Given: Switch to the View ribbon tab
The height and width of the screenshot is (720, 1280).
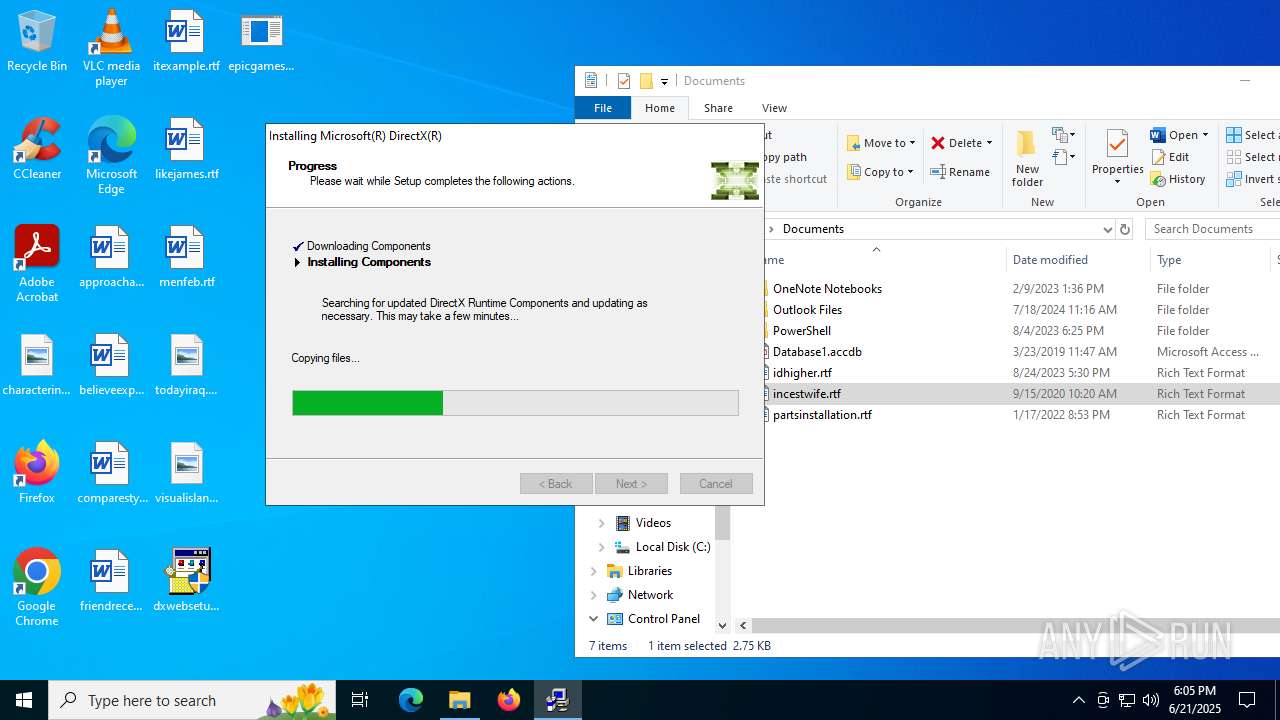Looking at the screenshot, I should tap(774, 108).
